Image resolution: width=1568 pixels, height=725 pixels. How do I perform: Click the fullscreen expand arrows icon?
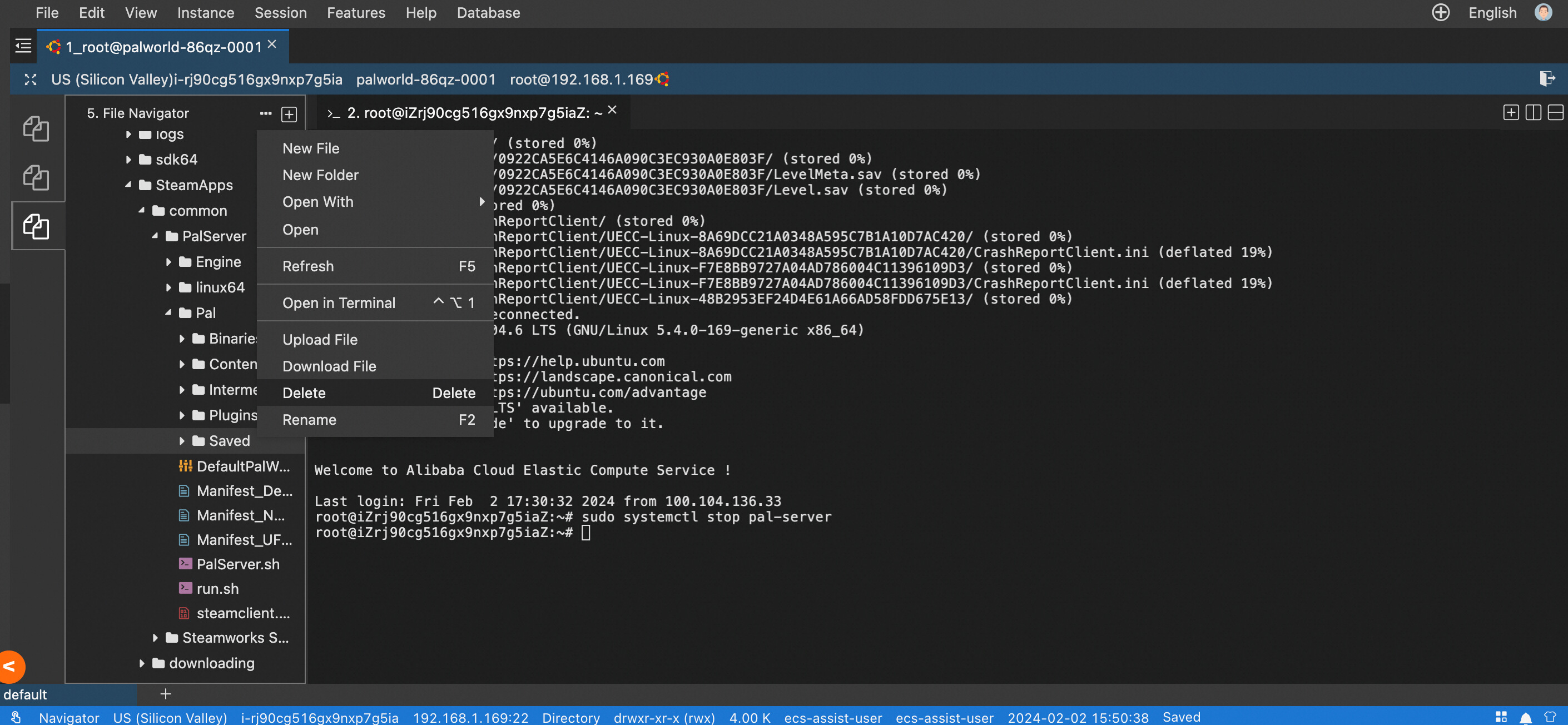click(31, 80)
